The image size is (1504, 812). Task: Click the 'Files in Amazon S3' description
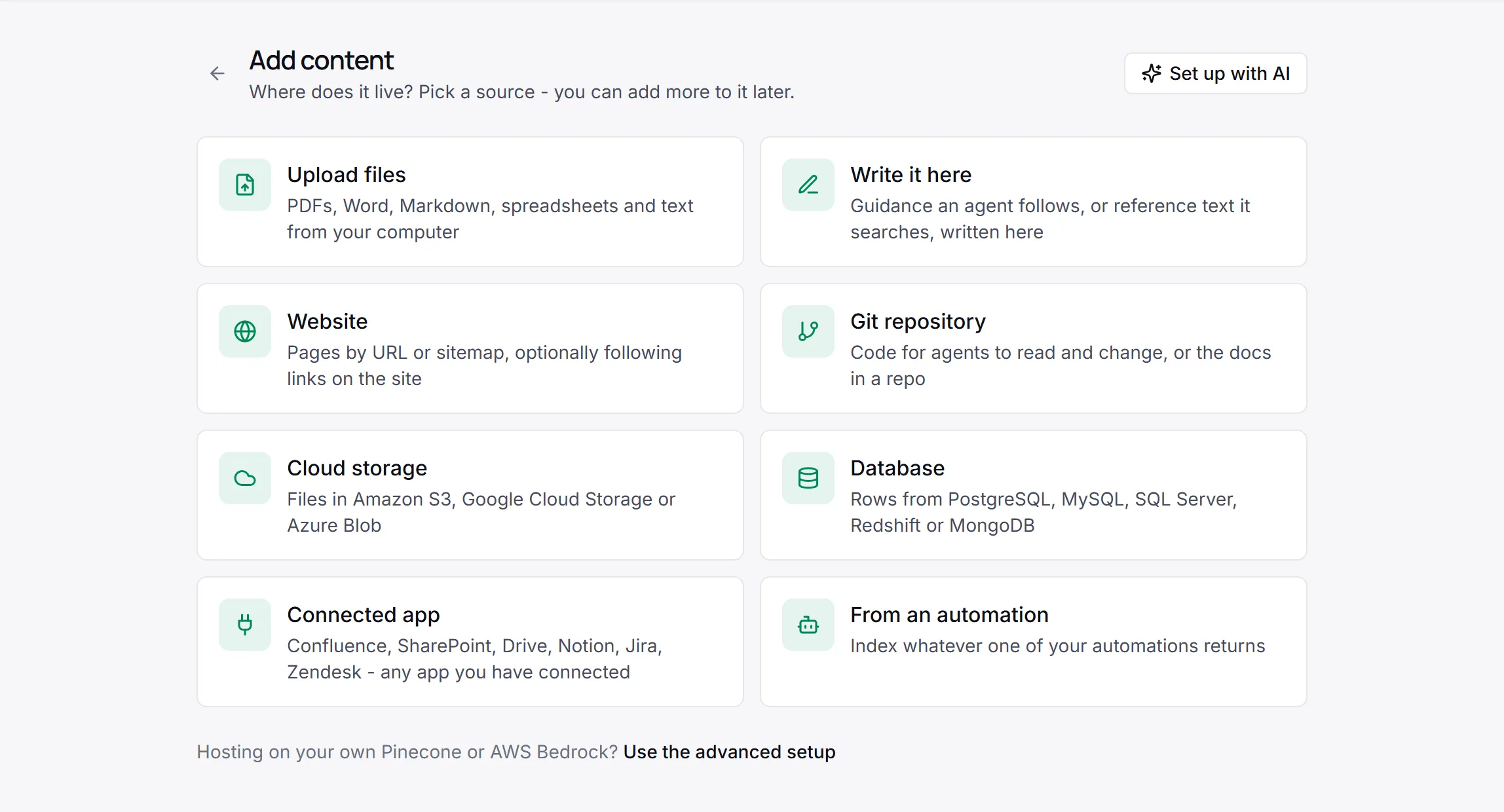click(x=481, y=512)
